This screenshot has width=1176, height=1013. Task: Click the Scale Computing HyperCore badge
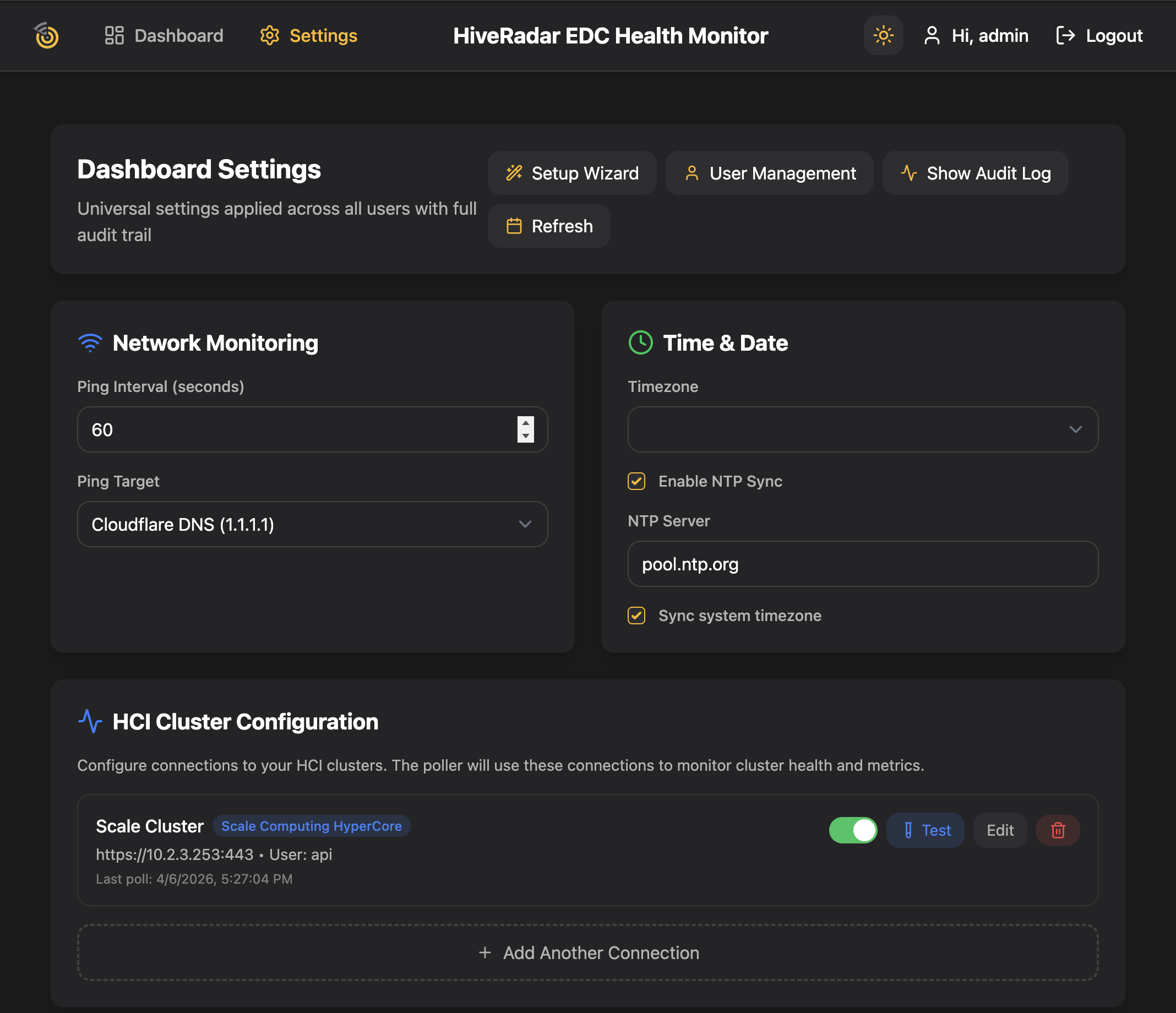312,826
